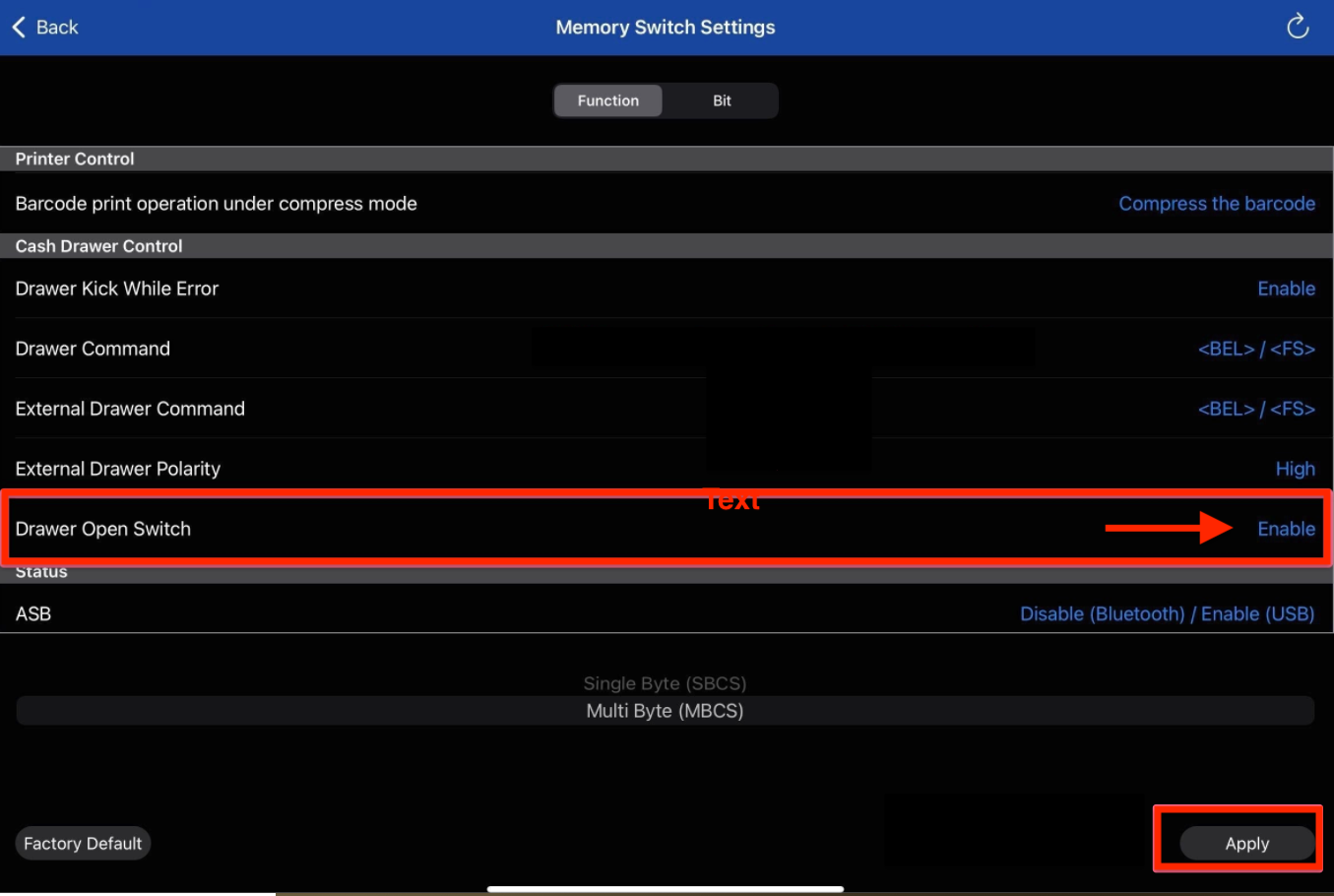Tap the Back chevron icon
This screenshot has height=896, width=1334.
pyautogui.click(x=19, y=28)
